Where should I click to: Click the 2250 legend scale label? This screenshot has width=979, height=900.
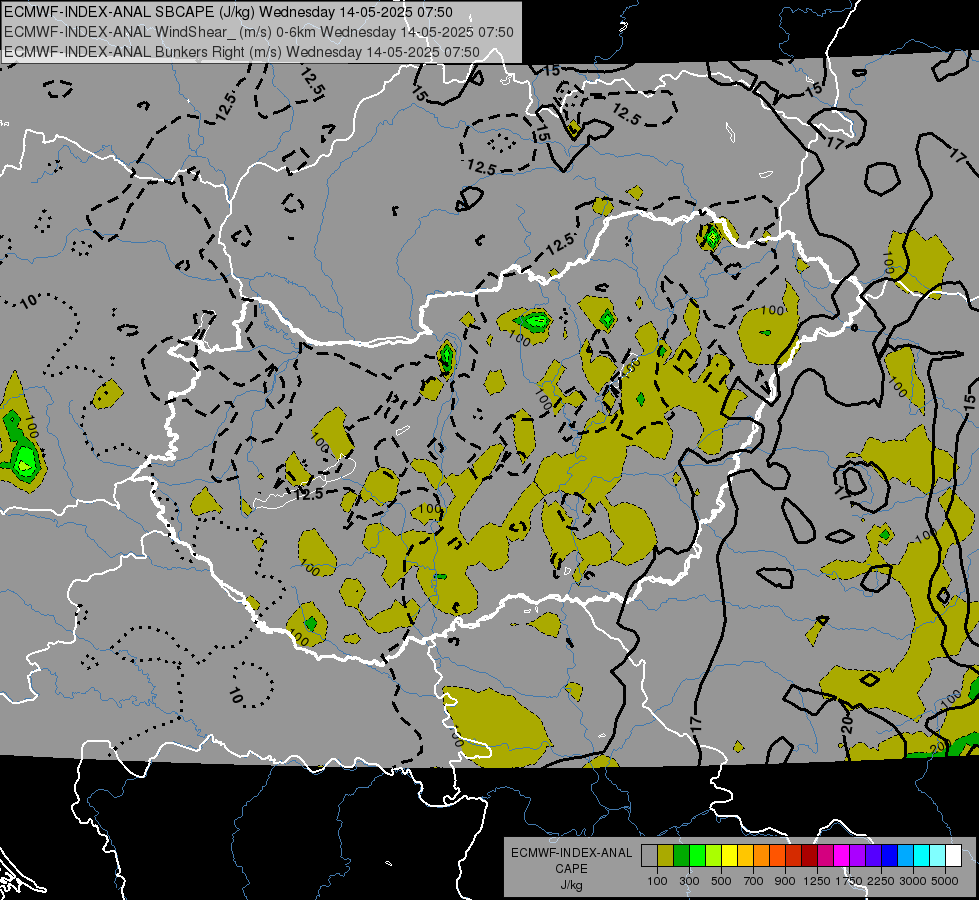point(882,881)
